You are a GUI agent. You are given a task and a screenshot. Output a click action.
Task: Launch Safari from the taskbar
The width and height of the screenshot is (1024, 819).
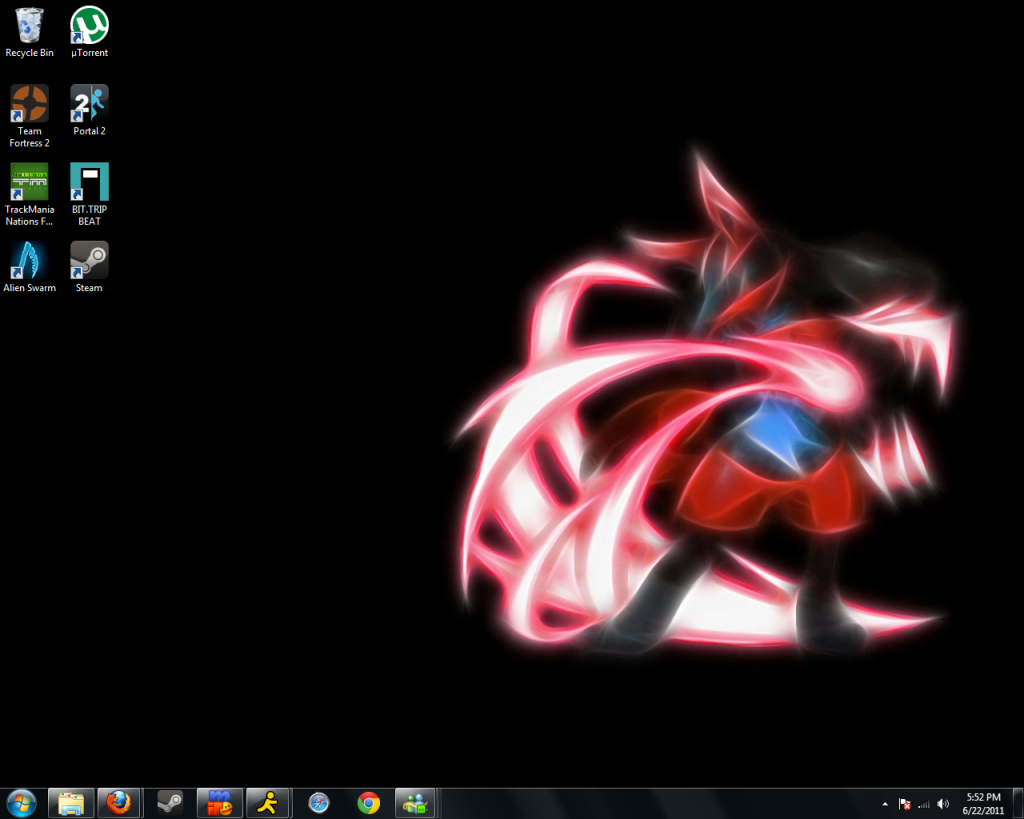coord(319,803)
